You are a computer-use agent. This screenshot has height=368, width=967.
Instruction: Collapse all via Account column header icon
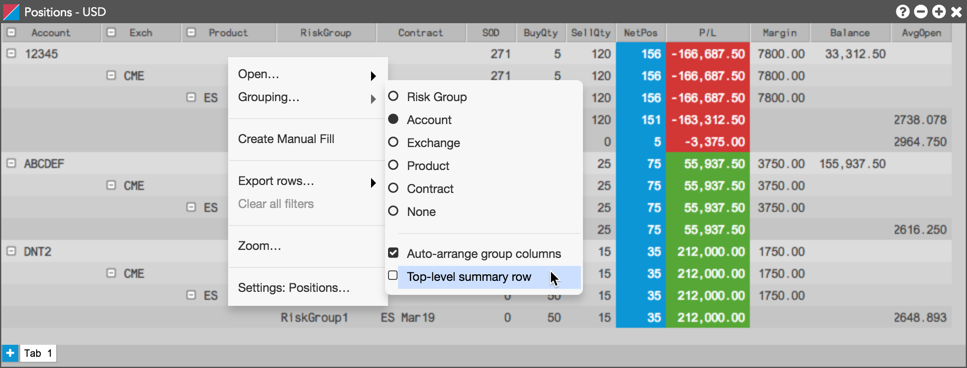[12, 33]
